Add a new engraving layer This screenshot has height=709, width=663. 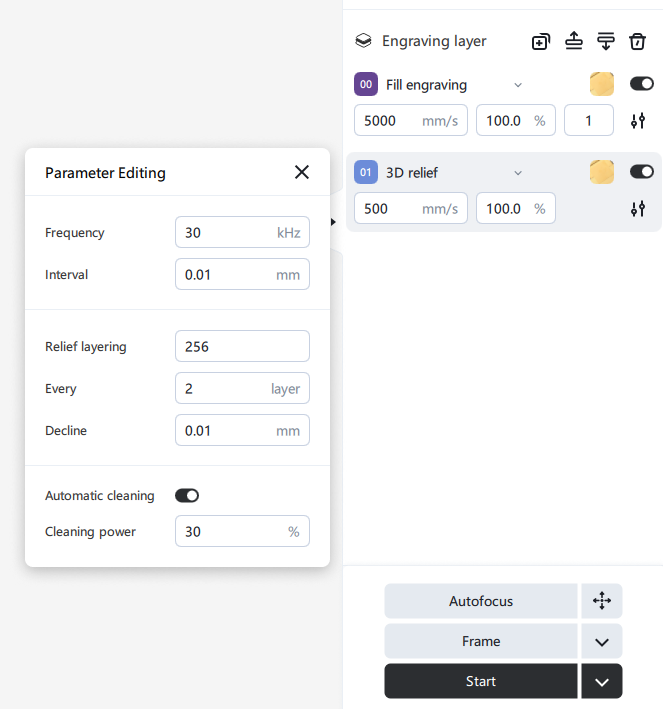(x=541, y=41)
